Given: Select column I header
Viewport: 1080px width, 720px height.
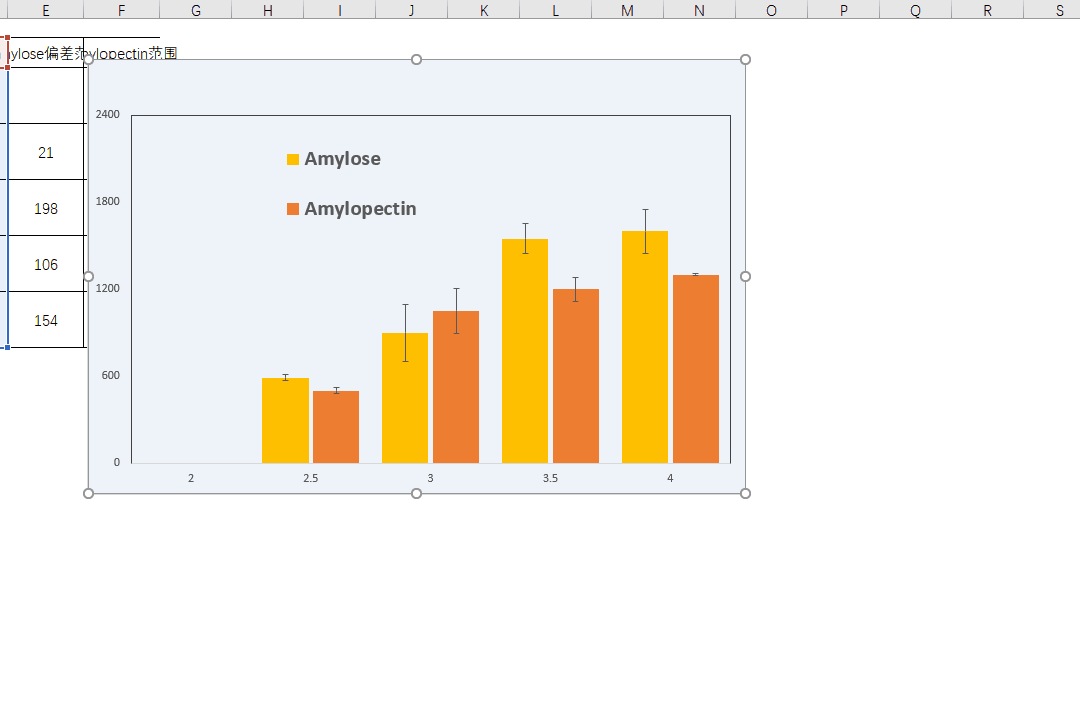Looking at the screenshot, I should point(340,10).
